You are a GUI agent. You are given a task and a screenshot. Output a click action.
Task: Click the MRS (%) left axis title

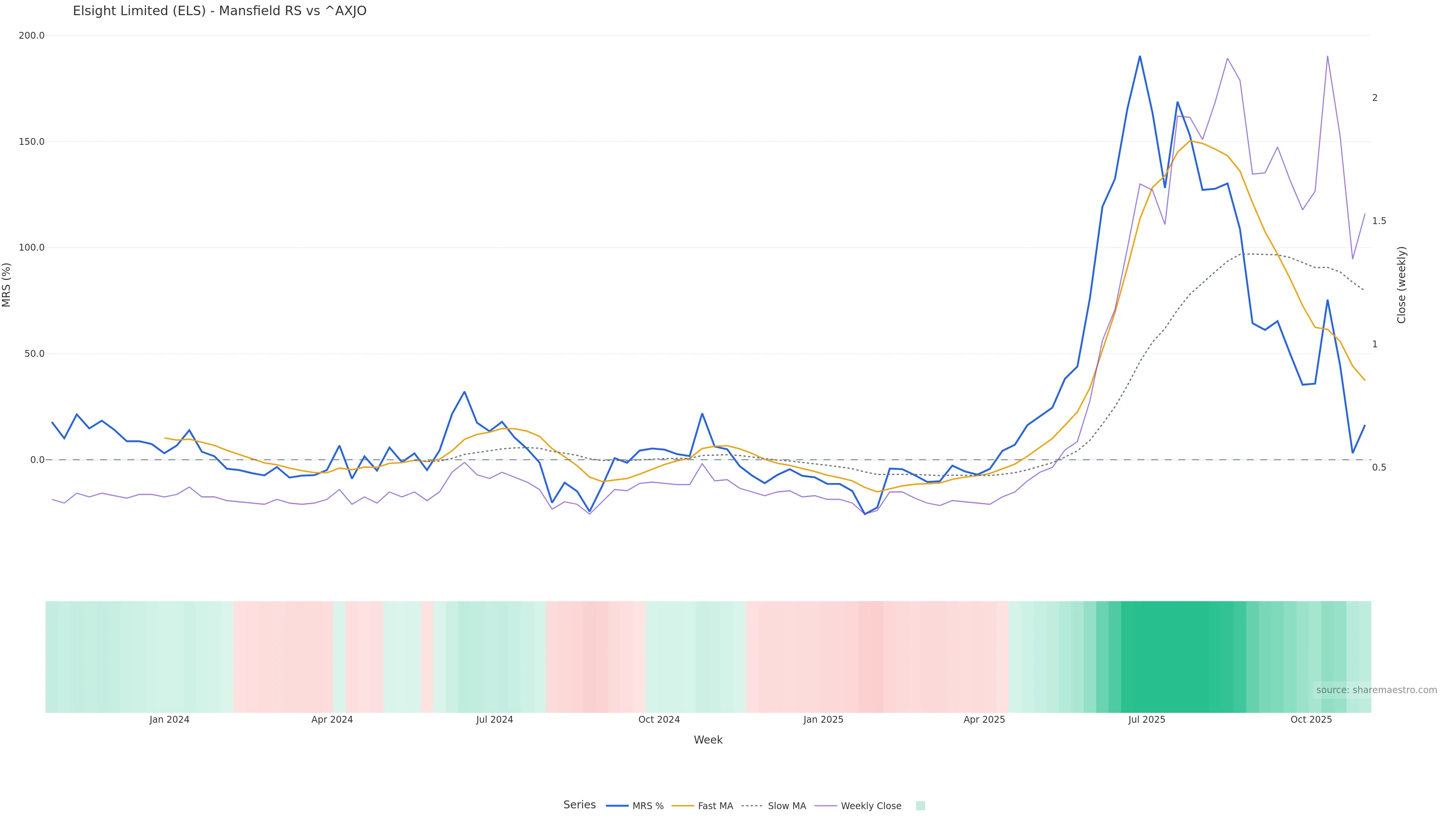[7, 285]
